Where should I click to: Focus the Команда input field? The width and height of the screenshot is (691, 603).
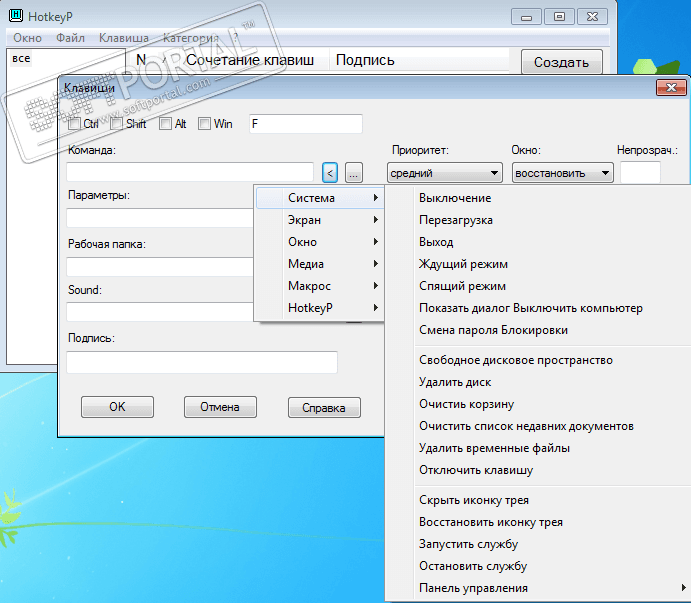190,172
